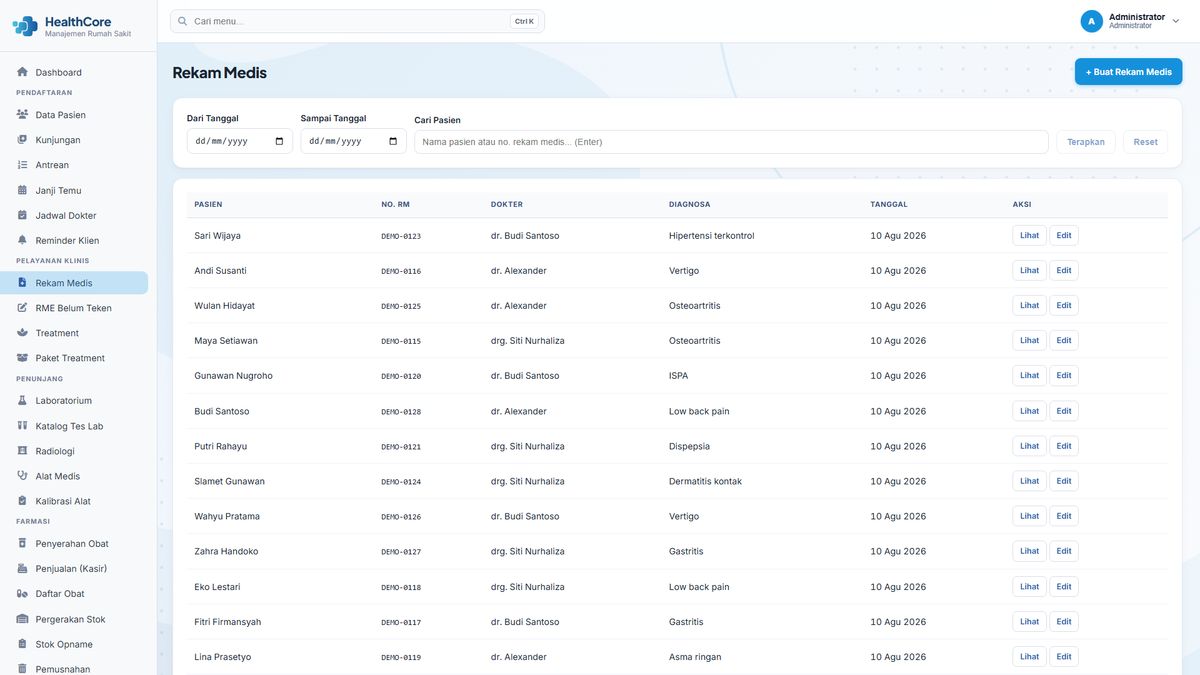Click the Reset filter button
The width and height of the screenshot is (1200, 675).
pyautogui.click(x=1146, y=142)
